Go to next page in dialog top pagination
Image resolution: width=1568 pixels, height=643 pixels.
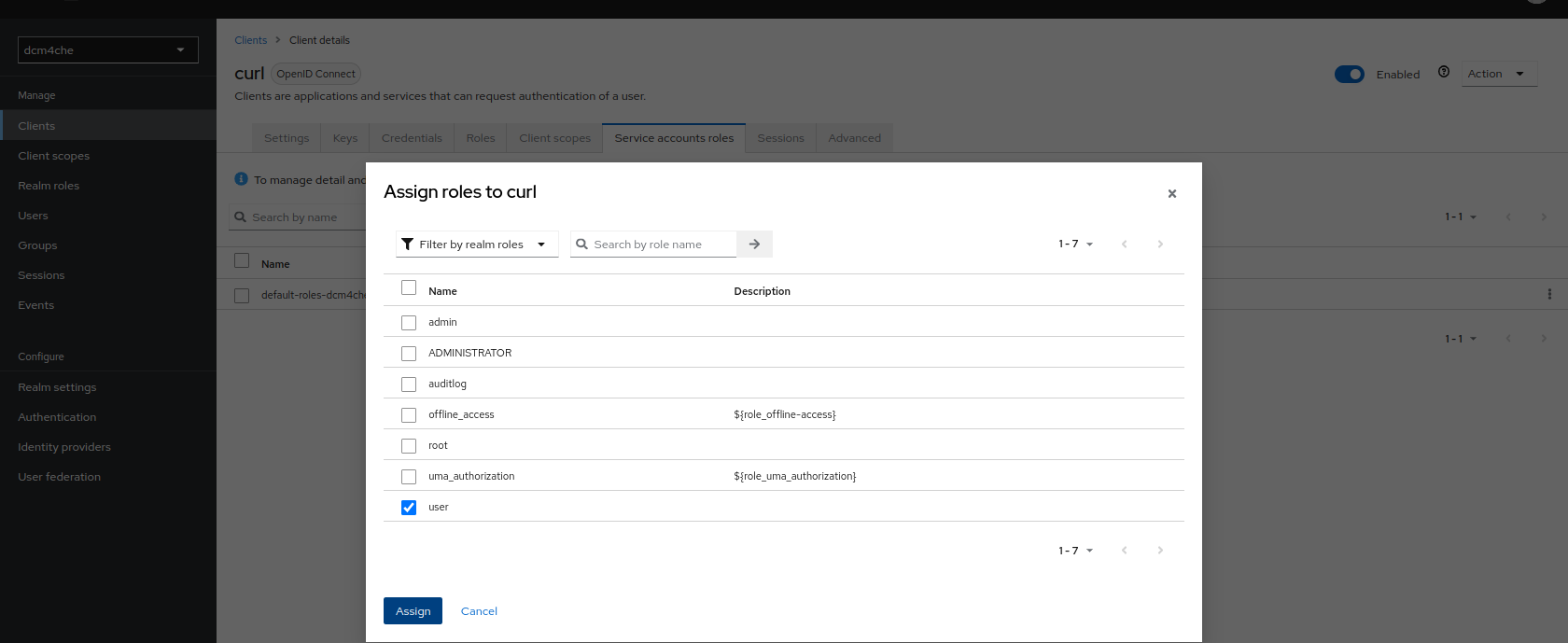pyautogui.click(x=1160, y=244)
